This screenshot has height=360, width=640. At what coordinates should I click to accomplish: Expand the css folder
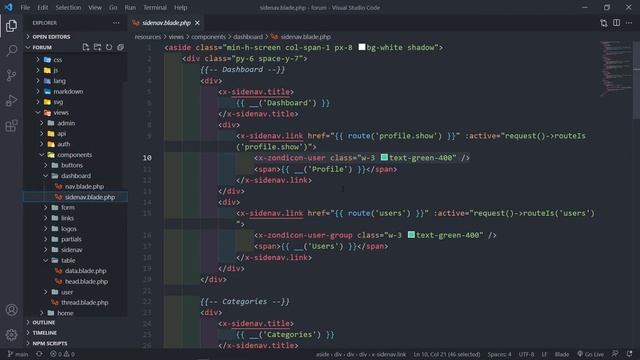tap(58, 60)
